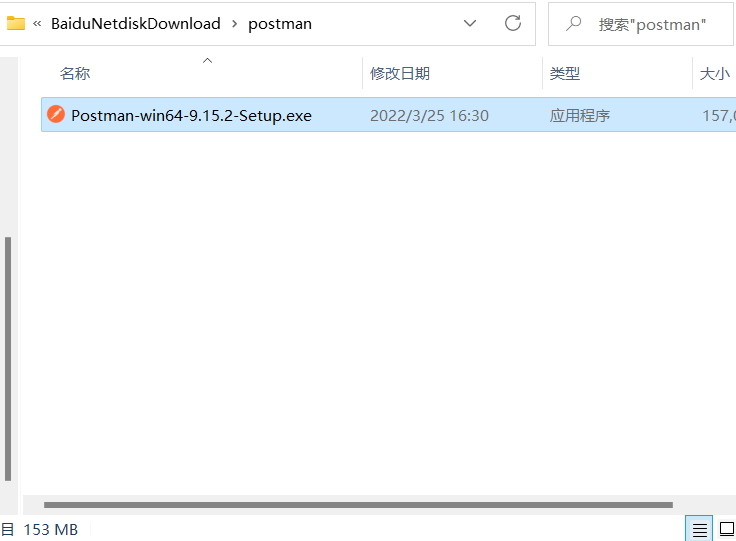Refresh the postman folder
Viewport: 736px width, 541px height.
[513, 23]
